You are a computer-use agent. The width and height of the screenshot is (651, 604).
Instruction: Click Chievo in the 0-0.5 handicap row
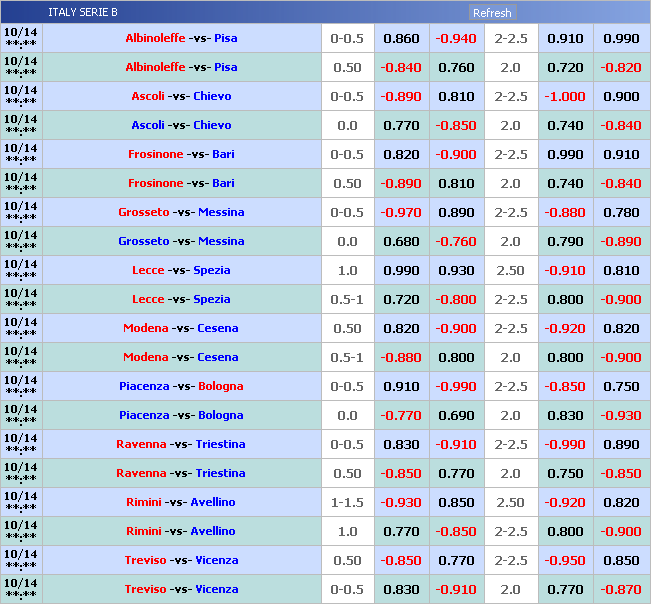point(211,96)
